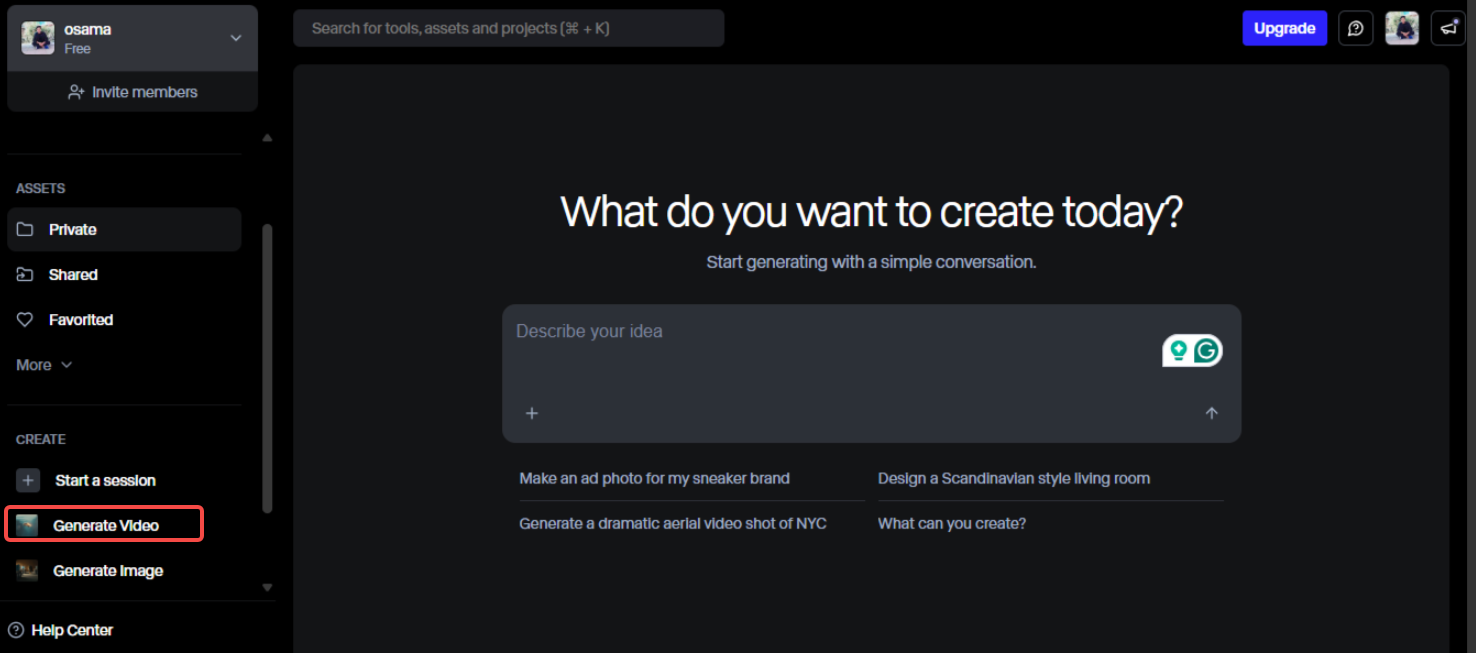Open the announcements megaphone icon
1476x653 pixels.
[x=1447, y=28]
